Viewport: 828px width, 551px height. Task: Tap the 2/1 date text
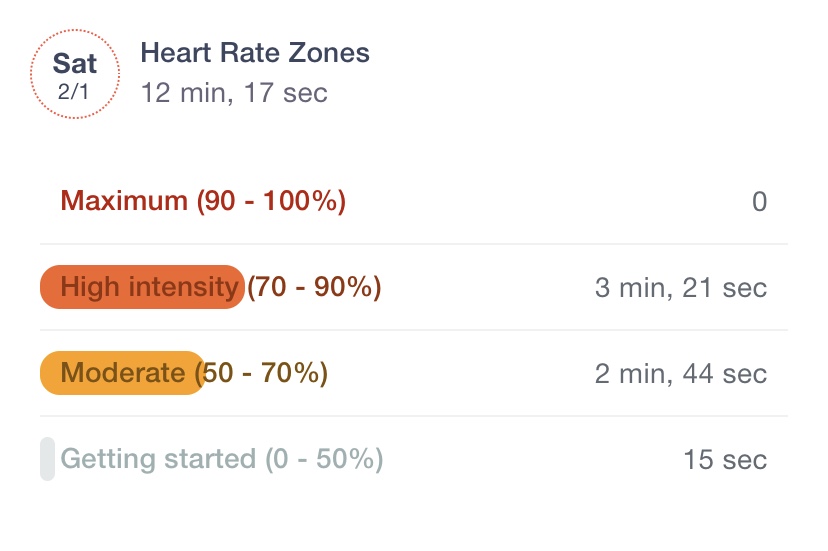point(73,92)
